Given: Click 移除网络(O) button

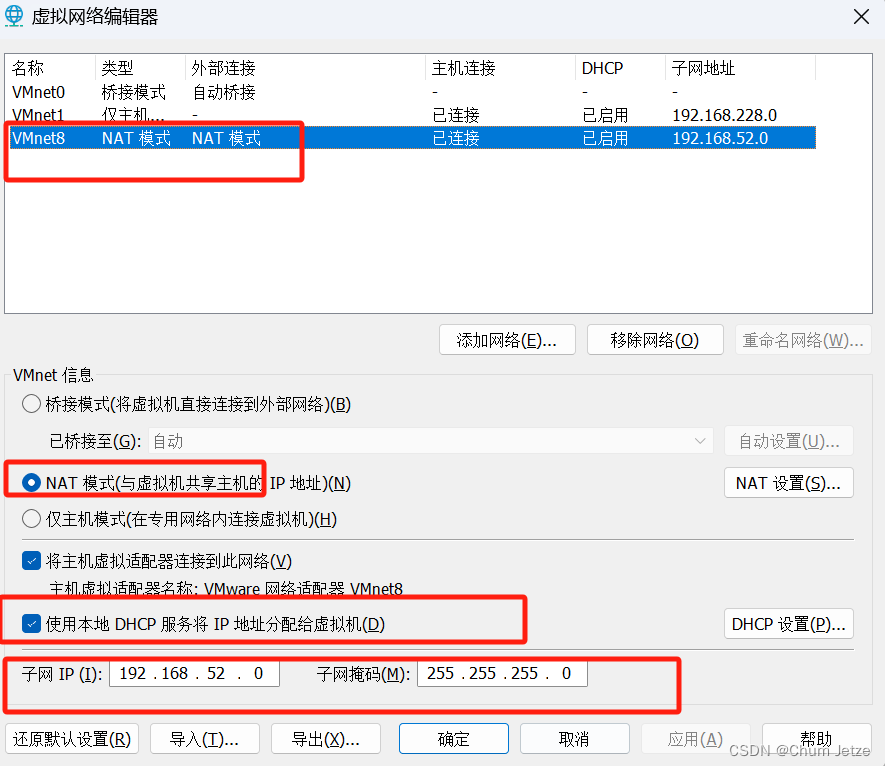Looking at the screenshot, I should [x=655, y=340].
